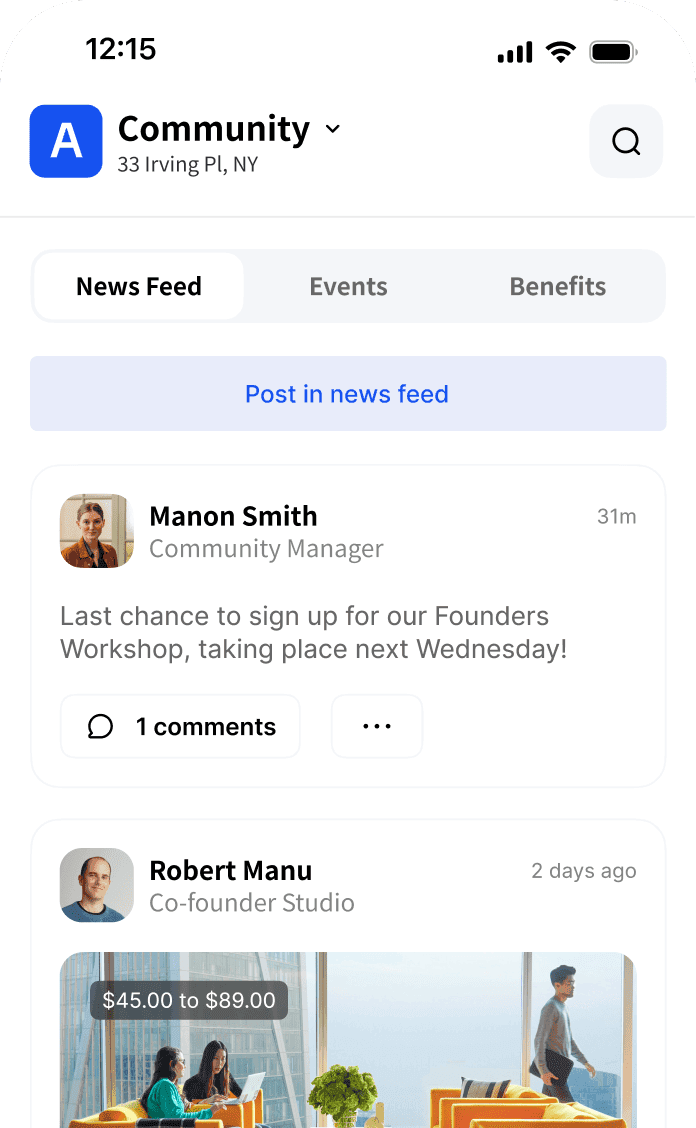Open the Community name switcher
This screenshot has height=1128, width=696.
(213, 129)
